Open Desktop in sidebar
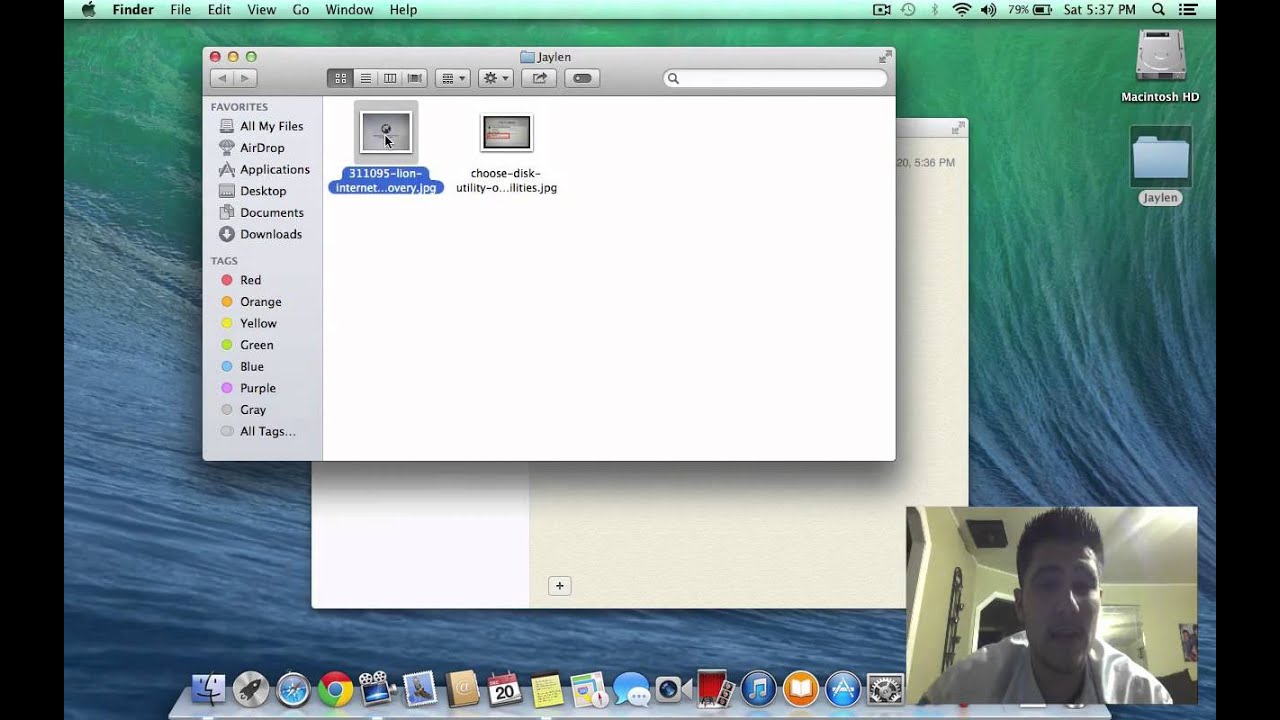1280x720 pixels. [261, 191]
